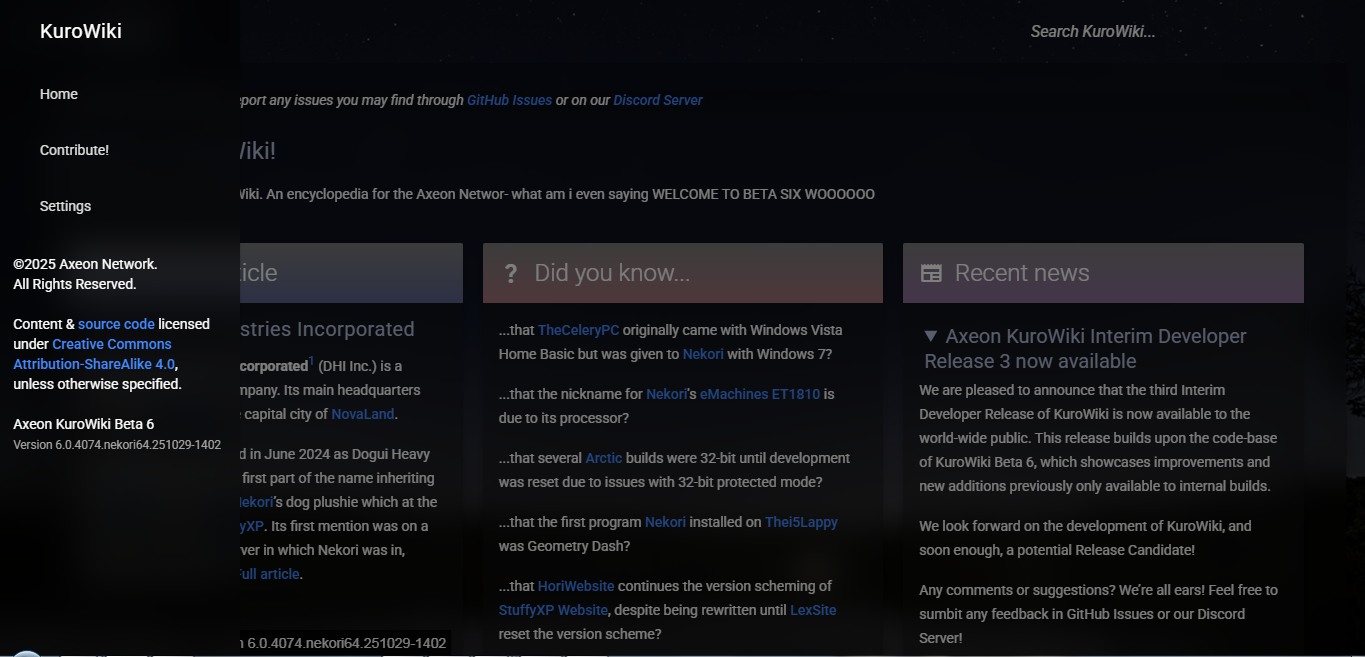Follow the StuffyXP Website link
1365x657 pixels.
click(x=553, y=610)
